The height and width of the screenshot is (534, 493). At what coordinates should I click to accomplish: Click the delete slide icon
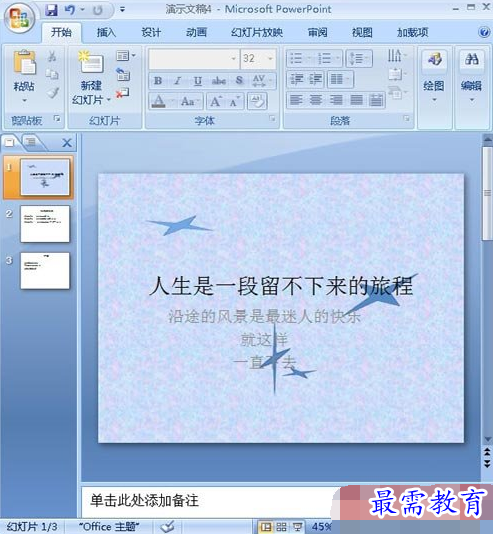[x=122, y=93]
